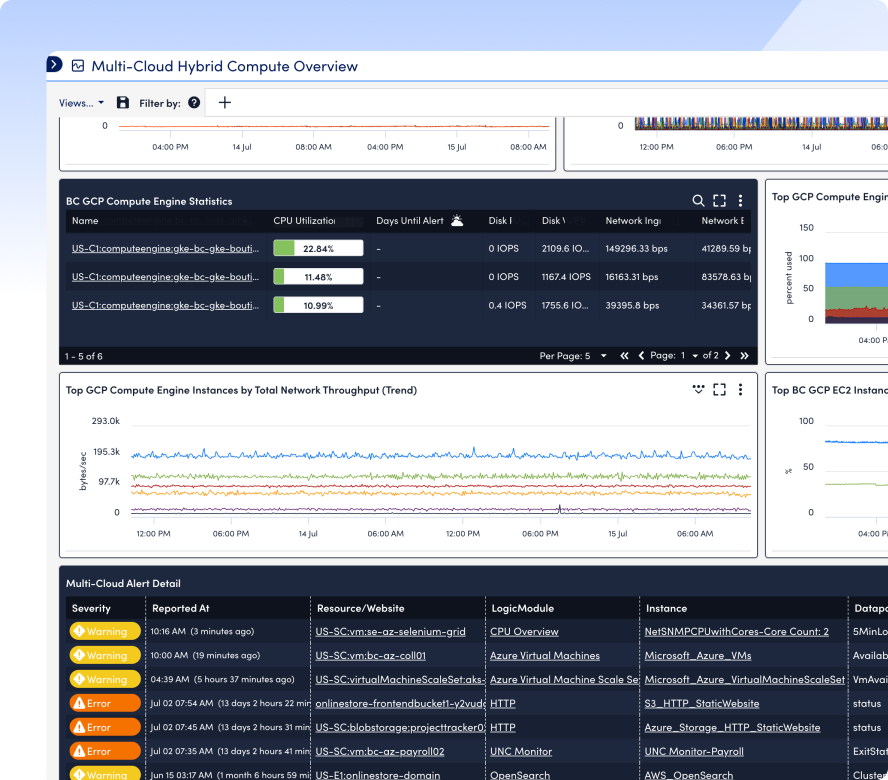888x780 pixels.
Task: Toggle the legend on Network Throughput Trend widget
Action: click(698, 389)
